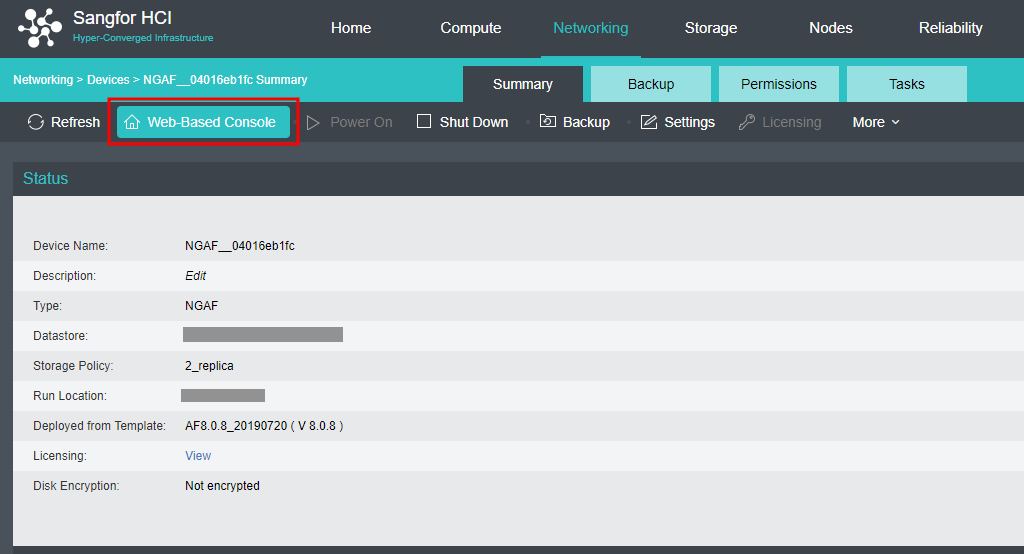Click the Type value NGAF
This screenshot has height=554, width=1024.
pyautogui.click(x=201, y=306)
